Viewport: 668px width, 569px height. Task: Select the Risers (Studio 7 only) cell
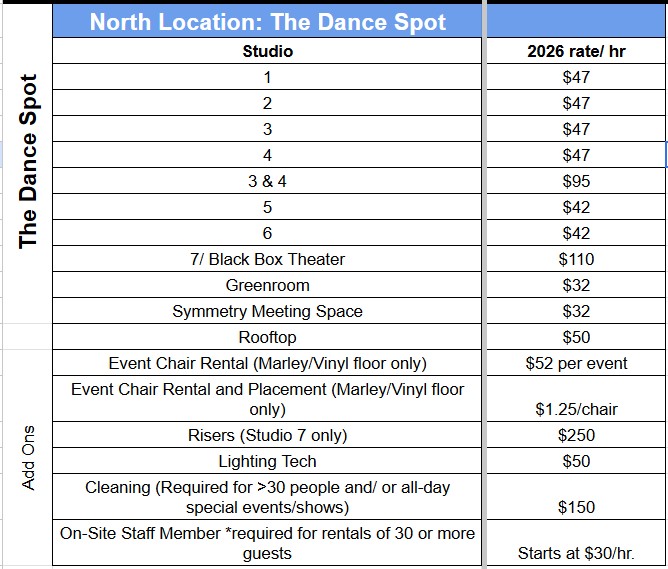click(268, 435)
